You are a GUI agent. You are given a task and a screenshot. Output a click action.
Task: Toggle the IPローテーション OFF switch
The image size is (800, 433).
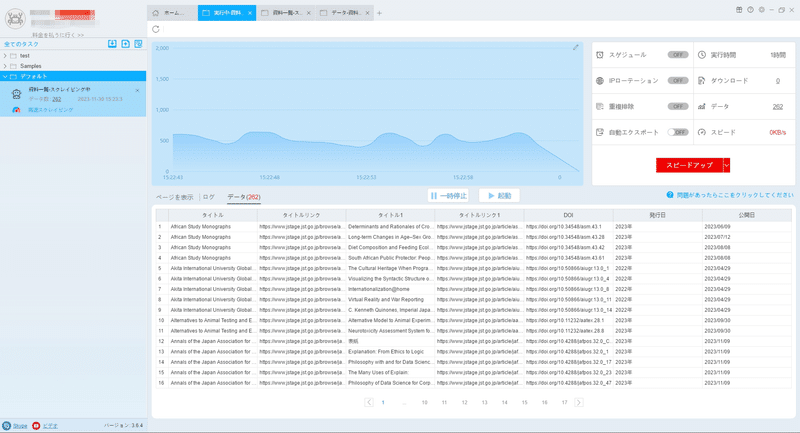[678, 81]
